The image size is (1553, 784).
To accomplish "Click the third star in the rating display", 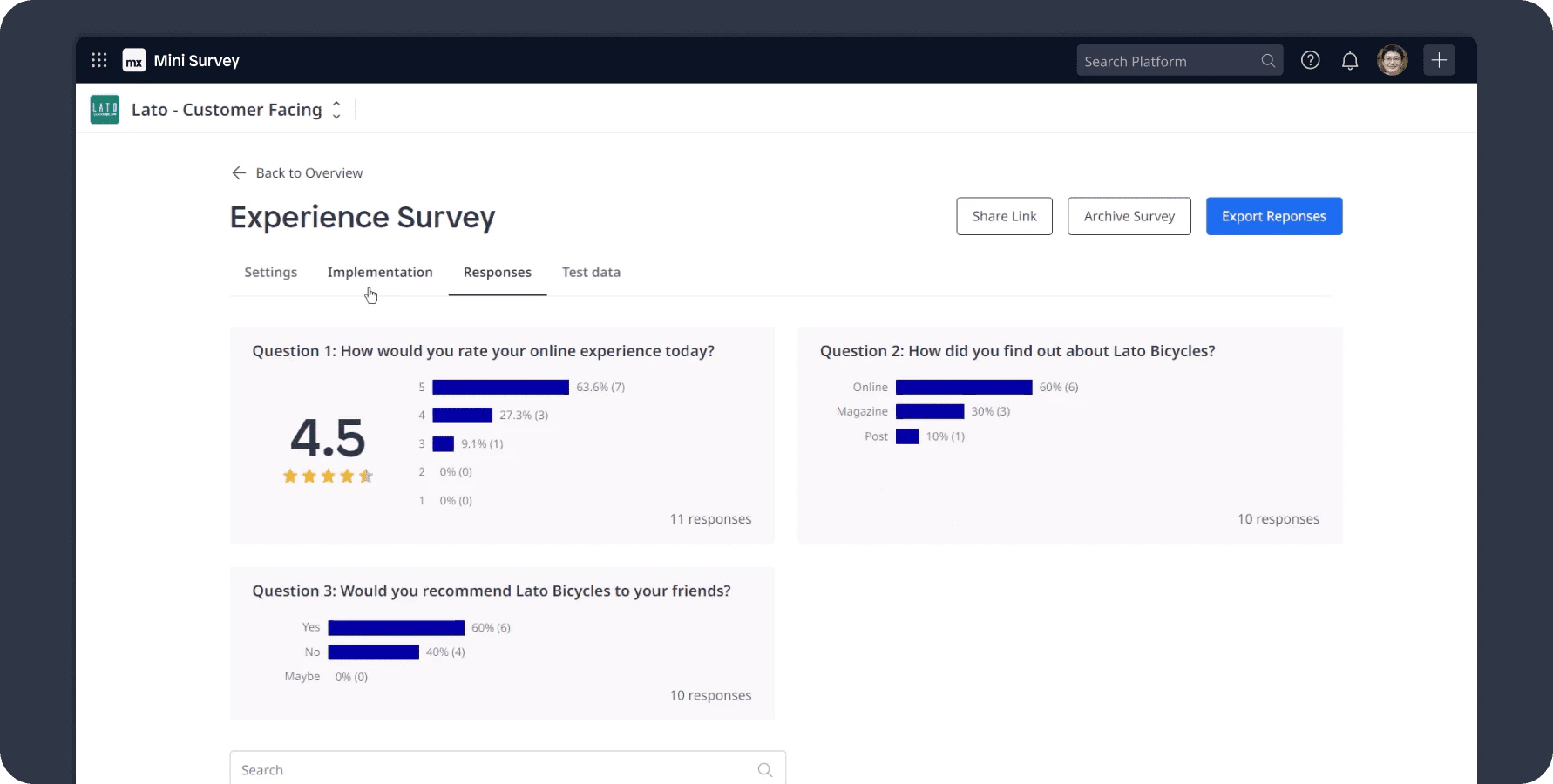I will pyautogui.click(x=328, y=476).
